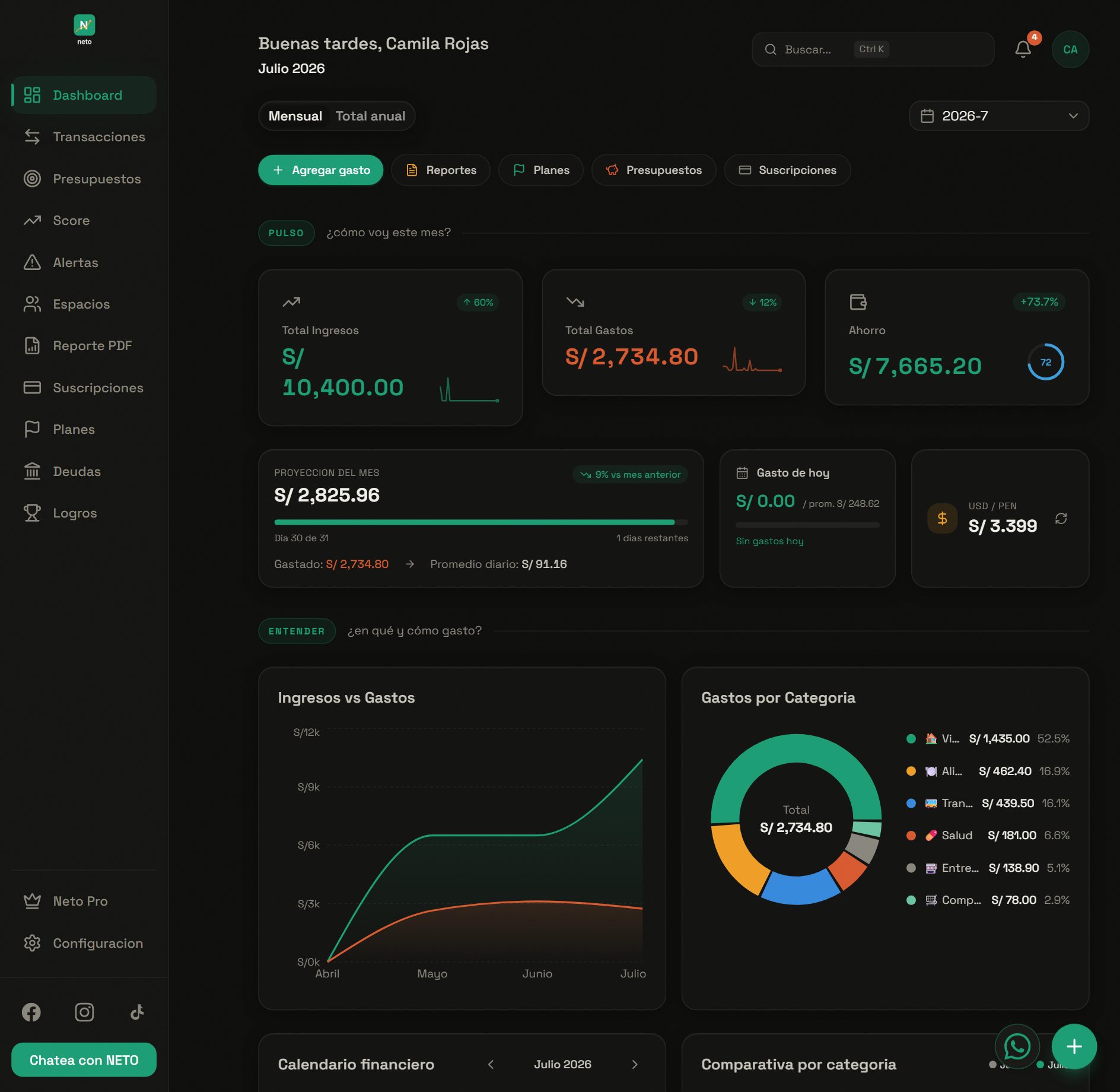Viewport: 1120px width, 1092px height.
Task: Click the search magnifier icon
Action: coord(771,49)
